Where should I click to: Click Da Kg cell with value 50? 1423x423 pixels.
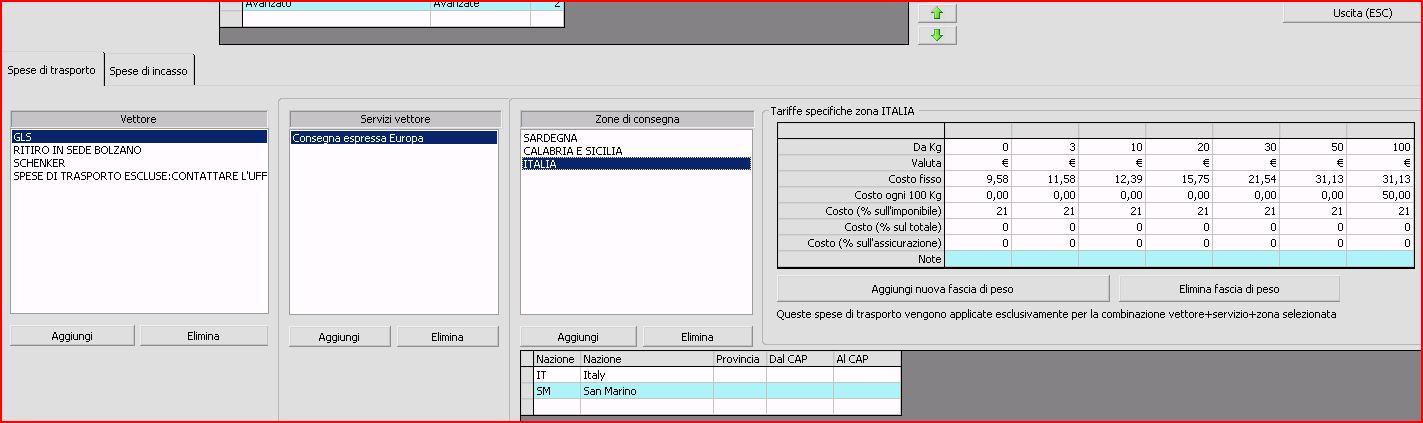[x=1313, y=146]
